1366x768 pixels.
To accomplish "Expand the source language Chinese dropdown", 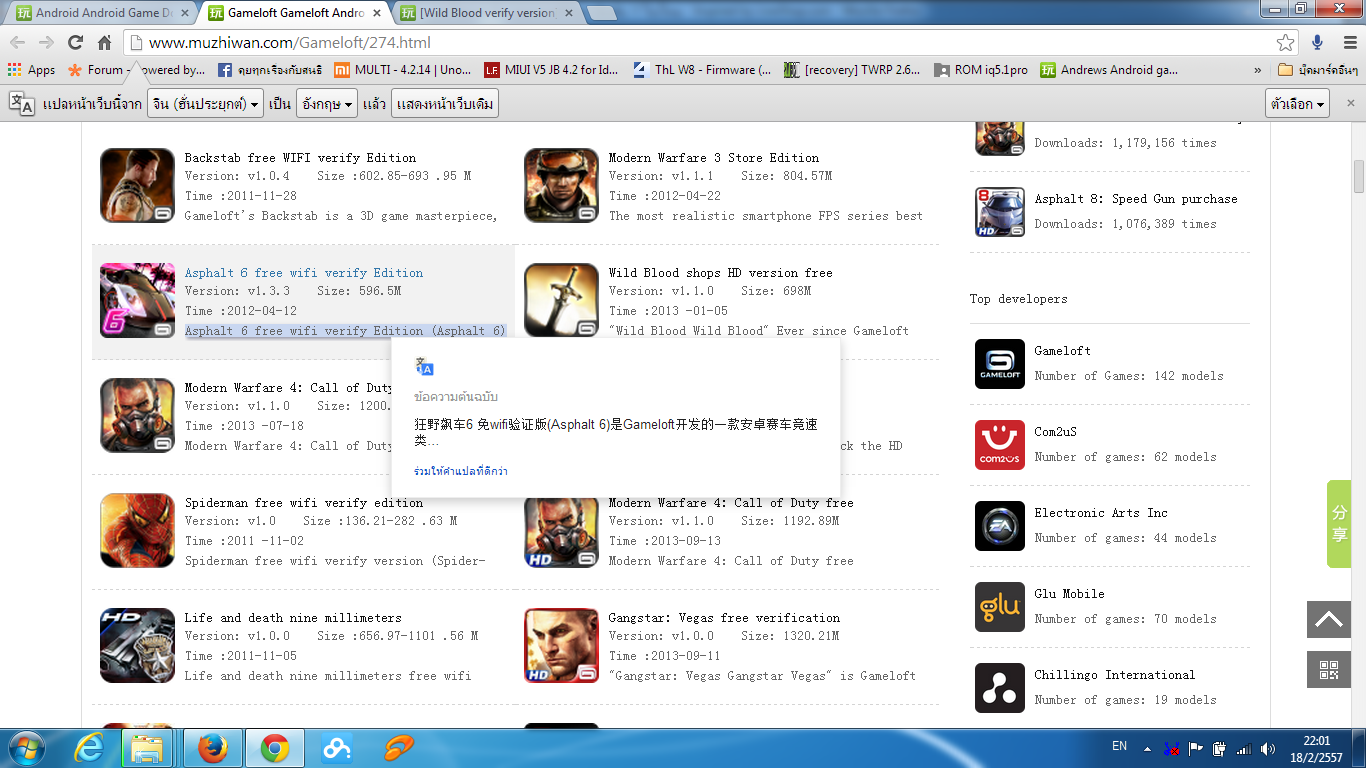I will coord(205,104).
